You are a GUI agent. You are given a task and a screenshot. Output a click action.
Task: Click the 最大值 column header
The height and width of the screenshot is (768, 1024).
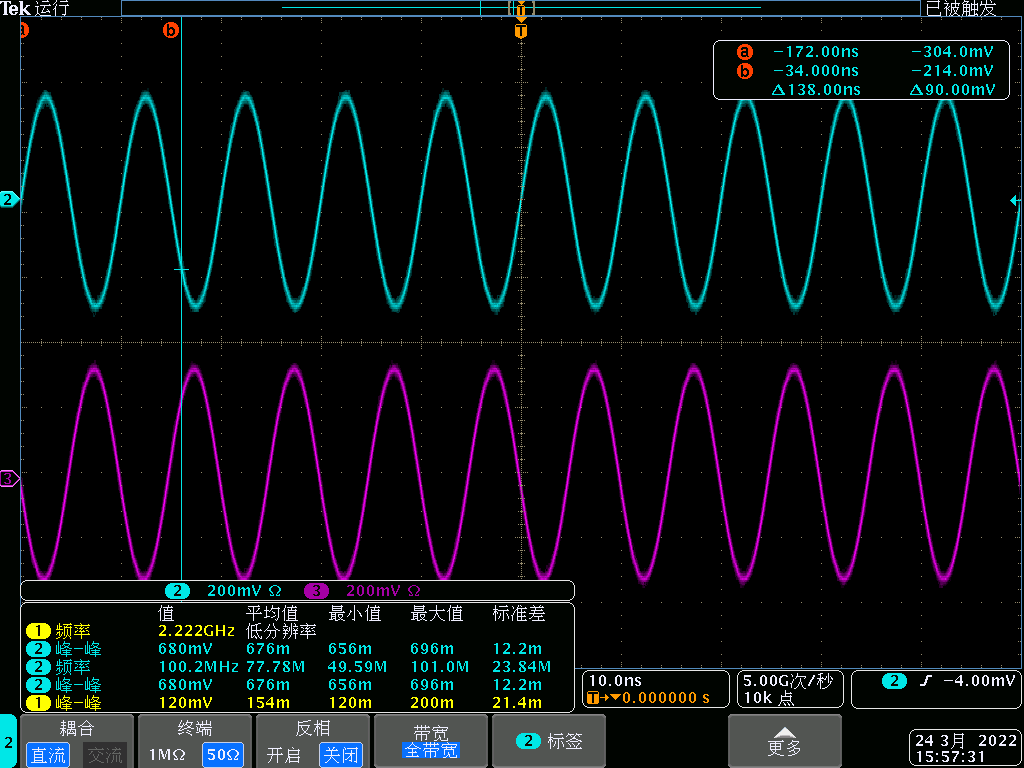[436, 613]
